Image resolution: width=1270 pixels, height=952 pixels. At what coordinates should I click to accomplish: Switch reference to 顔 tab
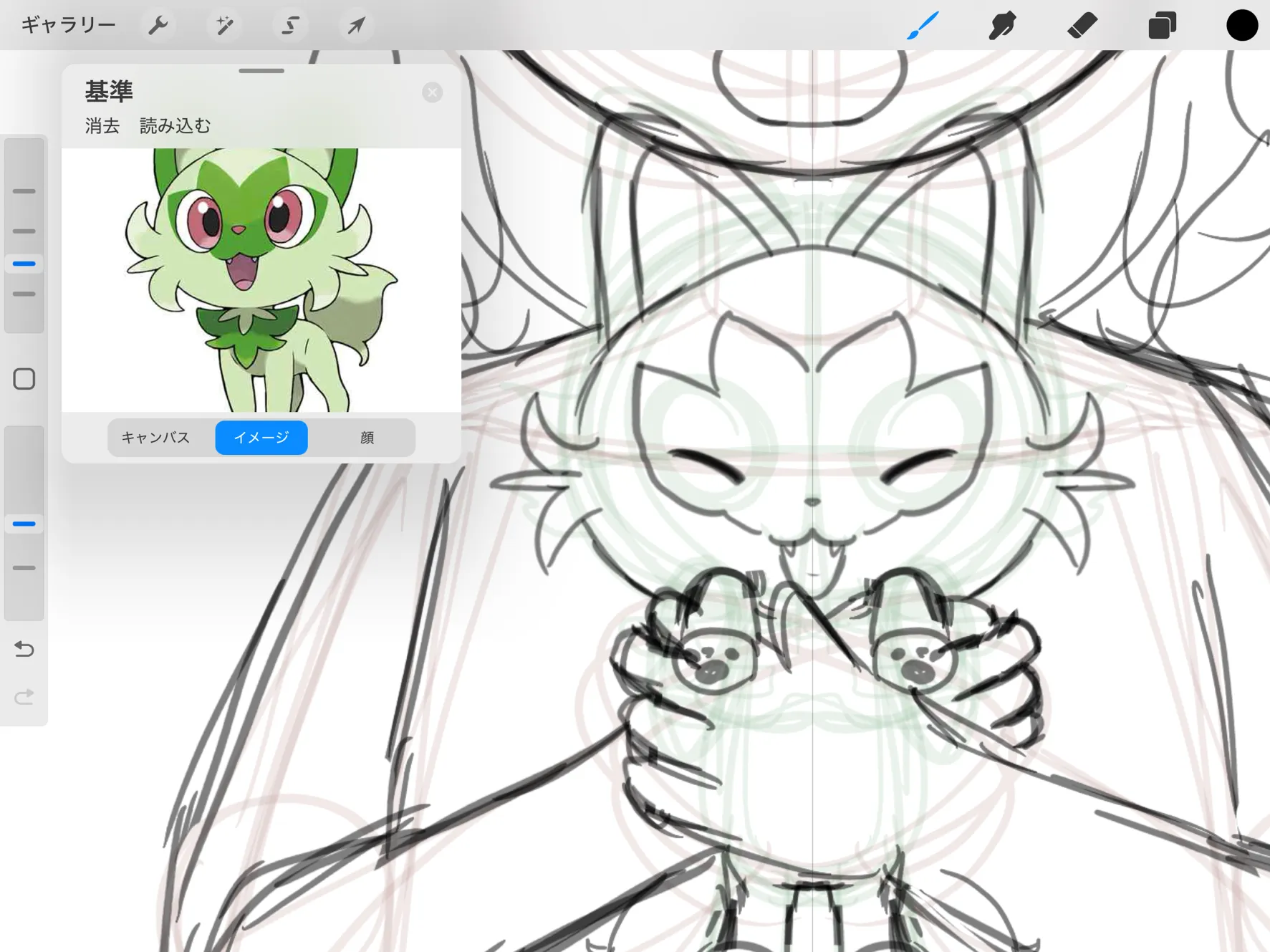(367, 438)
